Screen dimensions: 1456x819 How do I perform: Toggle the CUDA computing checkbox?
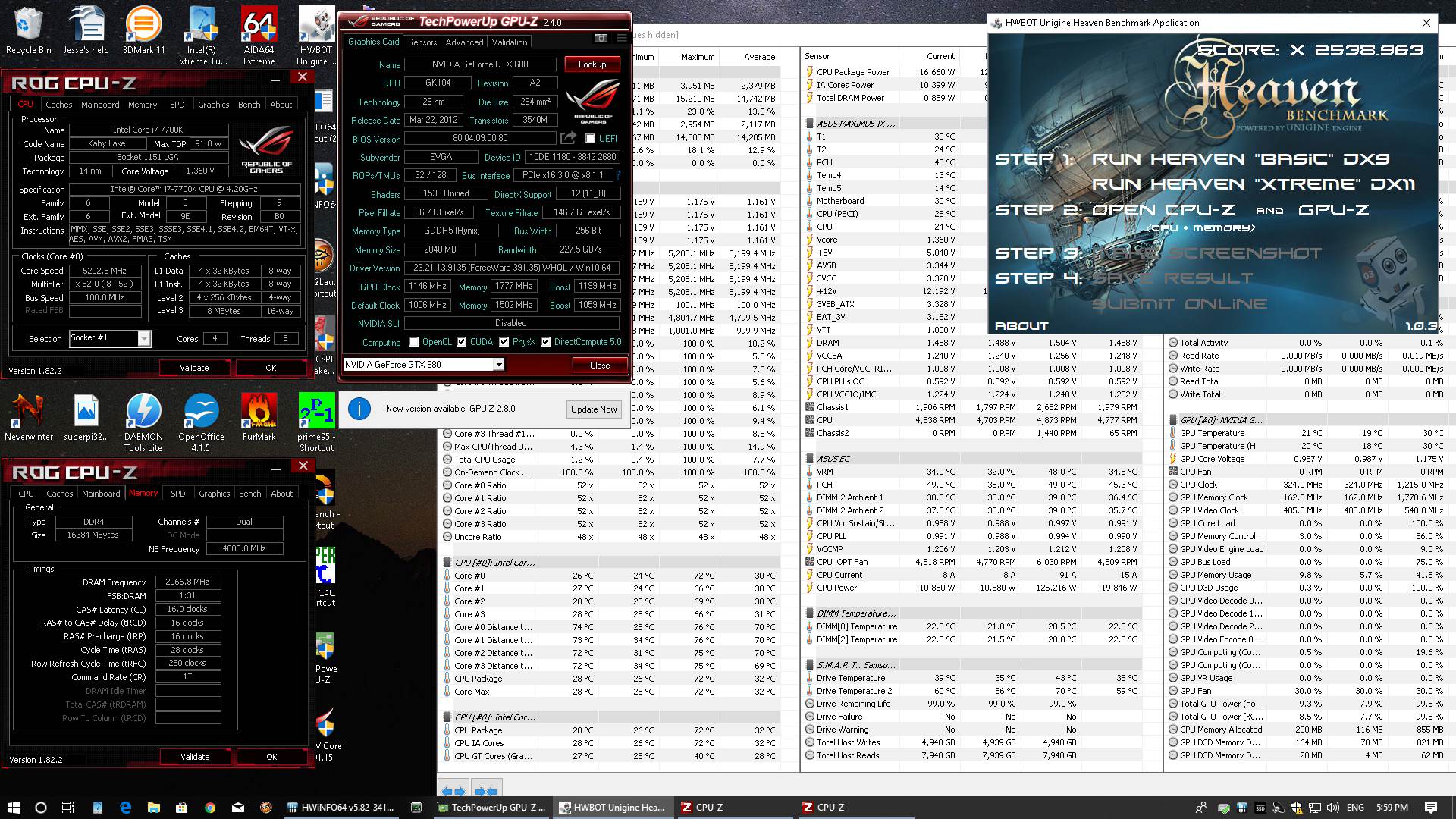461,342
